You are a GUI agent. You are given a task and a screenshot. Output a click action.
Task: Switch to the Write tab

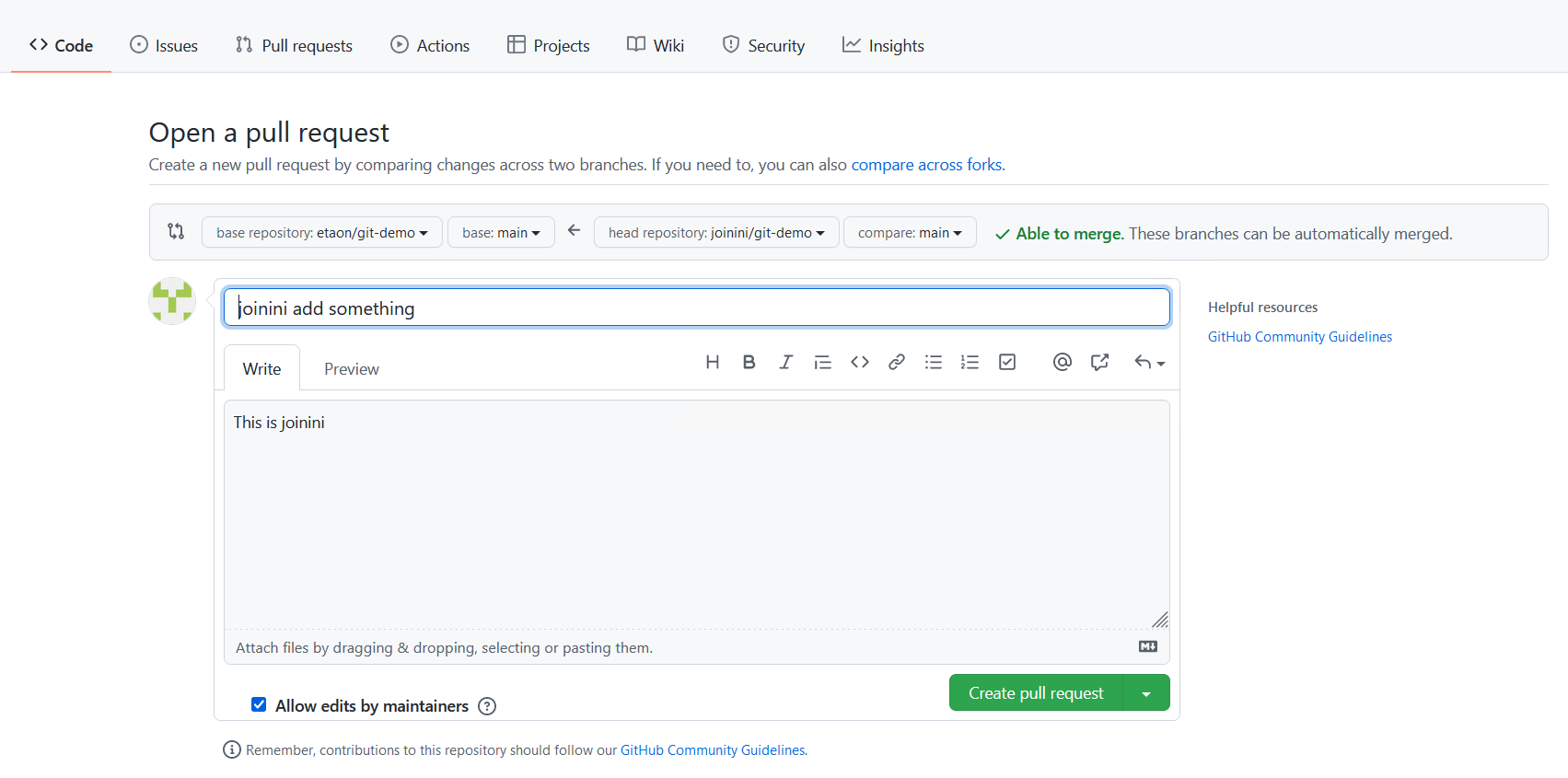coord(261,368)
